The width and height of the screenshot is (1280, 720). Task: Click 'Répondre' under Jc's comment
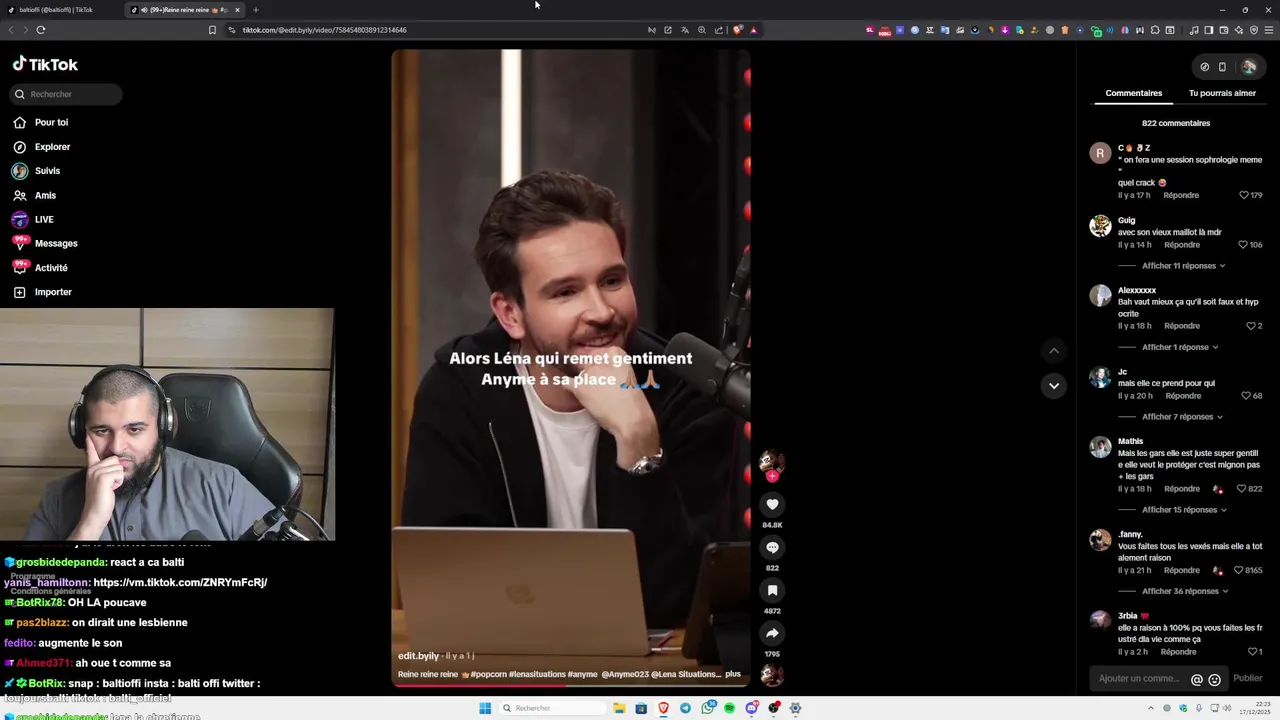(x=1183, y=396)
